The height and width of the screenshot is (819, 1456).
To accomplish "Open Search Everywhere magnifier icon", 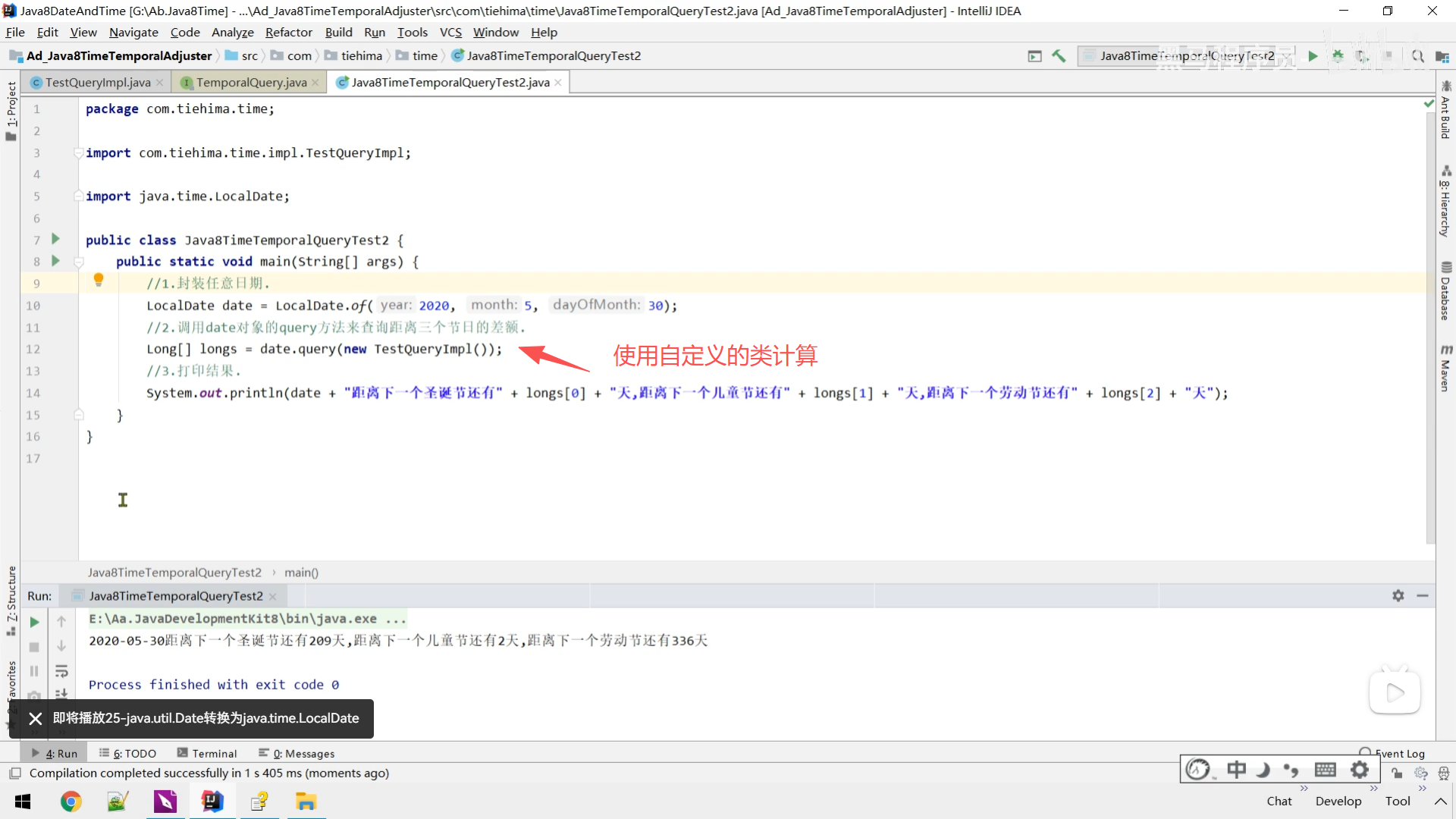I will tap(1417, 56).
